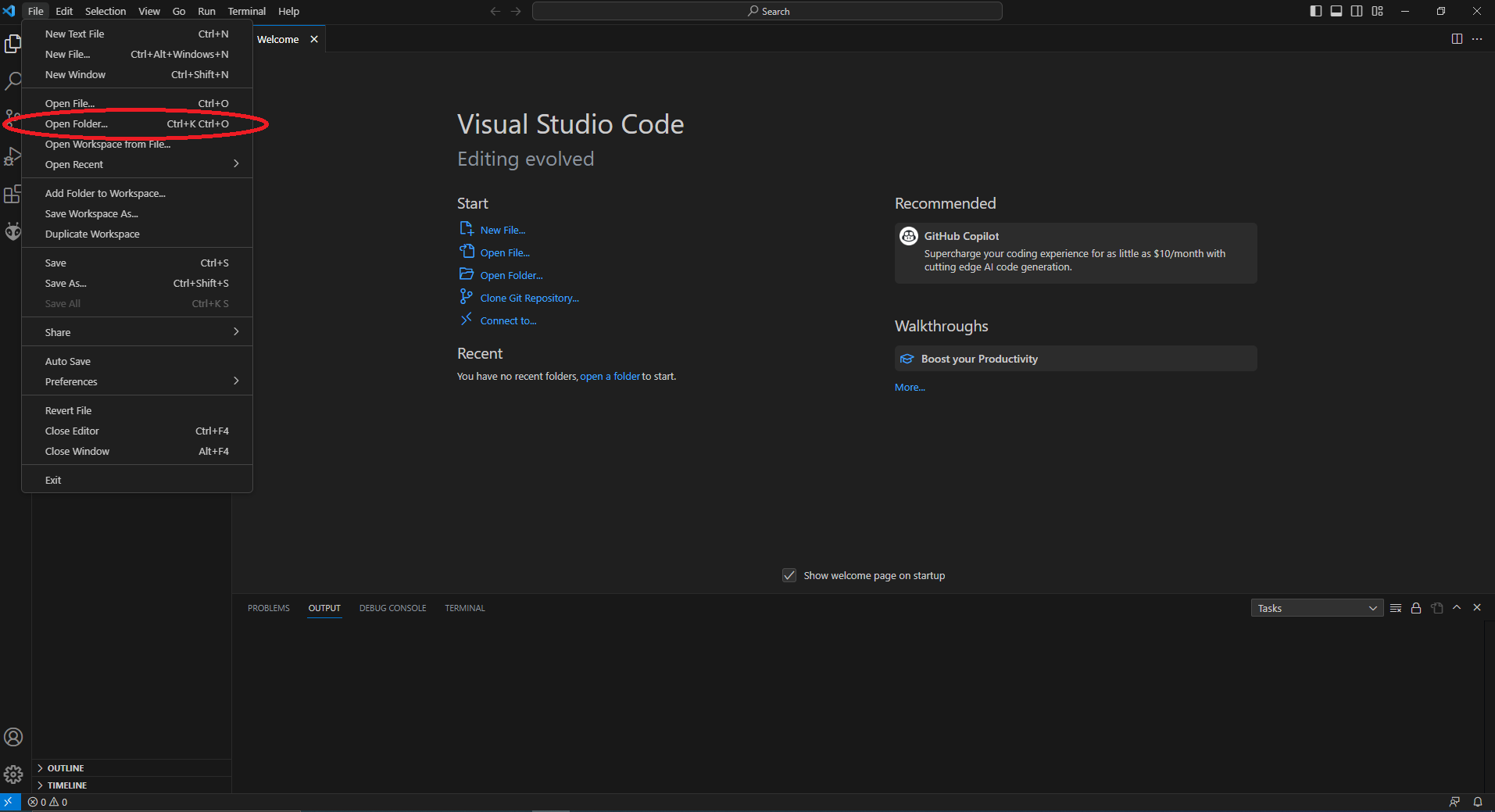Click the Clone Git Repository... link

pos(529,299)
